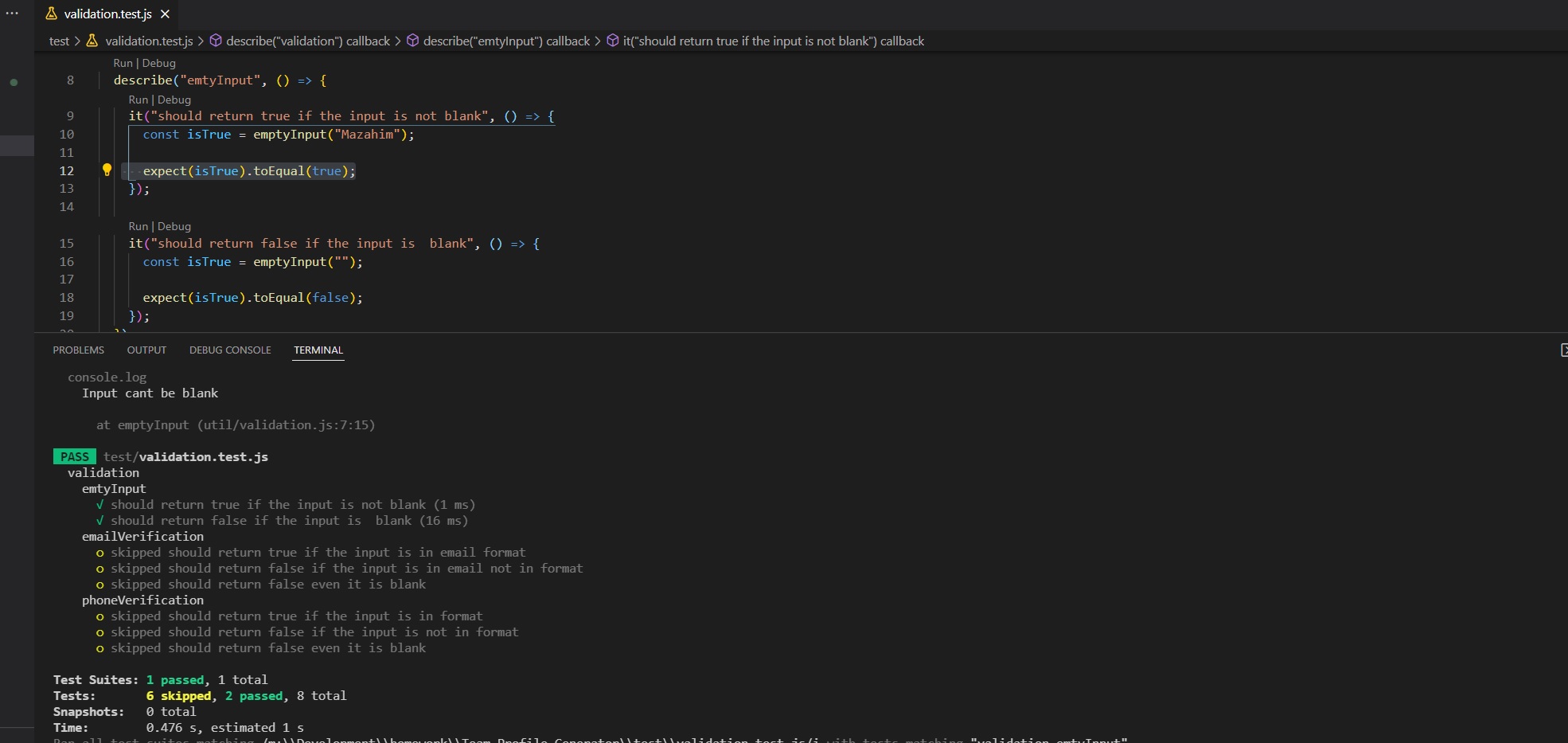Click the purple symbol icon before describe("validation") breadcrumb

pos(216,41)
